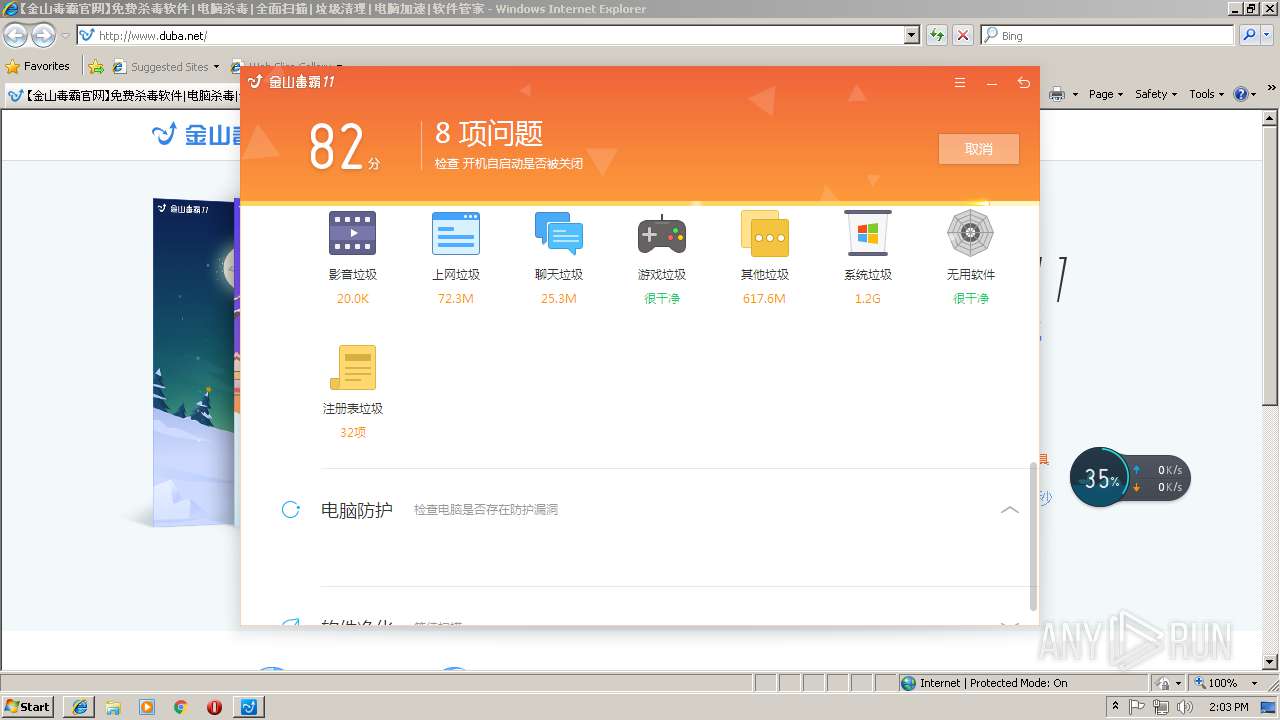Open Windows Explorer folder in taskbar
The width and height of the screenshot is (1280, 720).
point(114,707)
